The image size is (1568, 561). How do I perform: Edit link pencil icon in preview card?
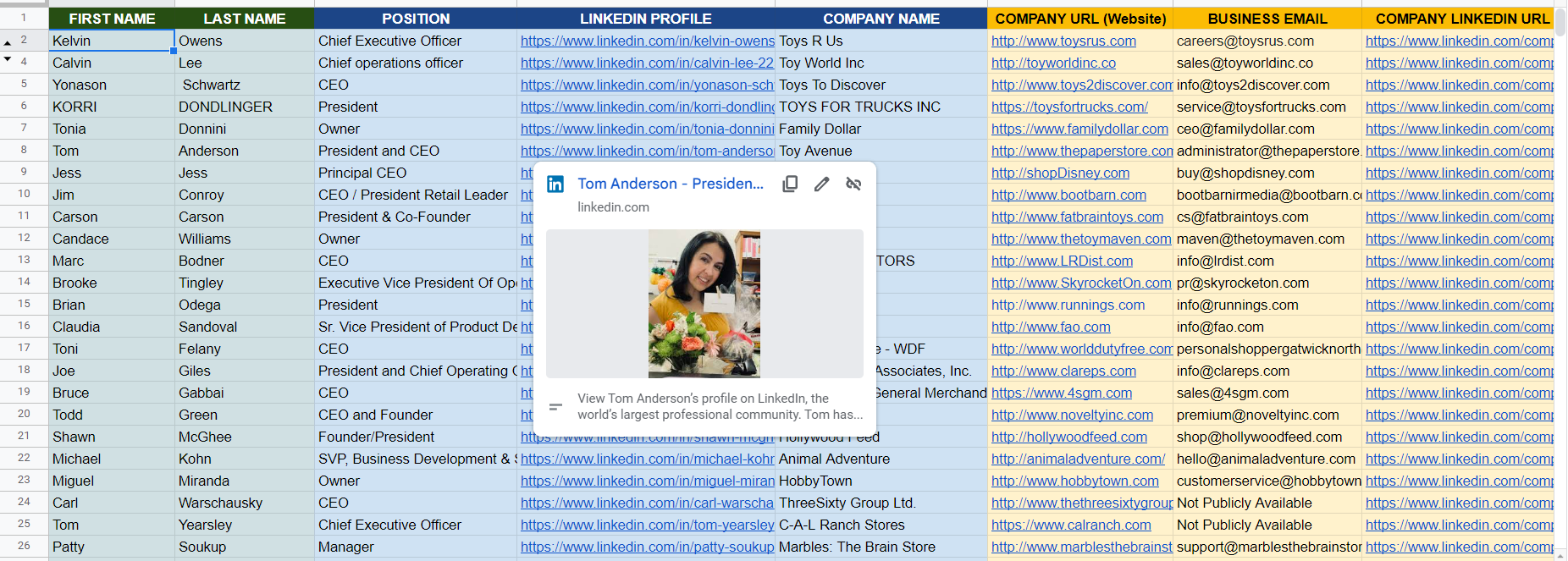click(821, 184)
